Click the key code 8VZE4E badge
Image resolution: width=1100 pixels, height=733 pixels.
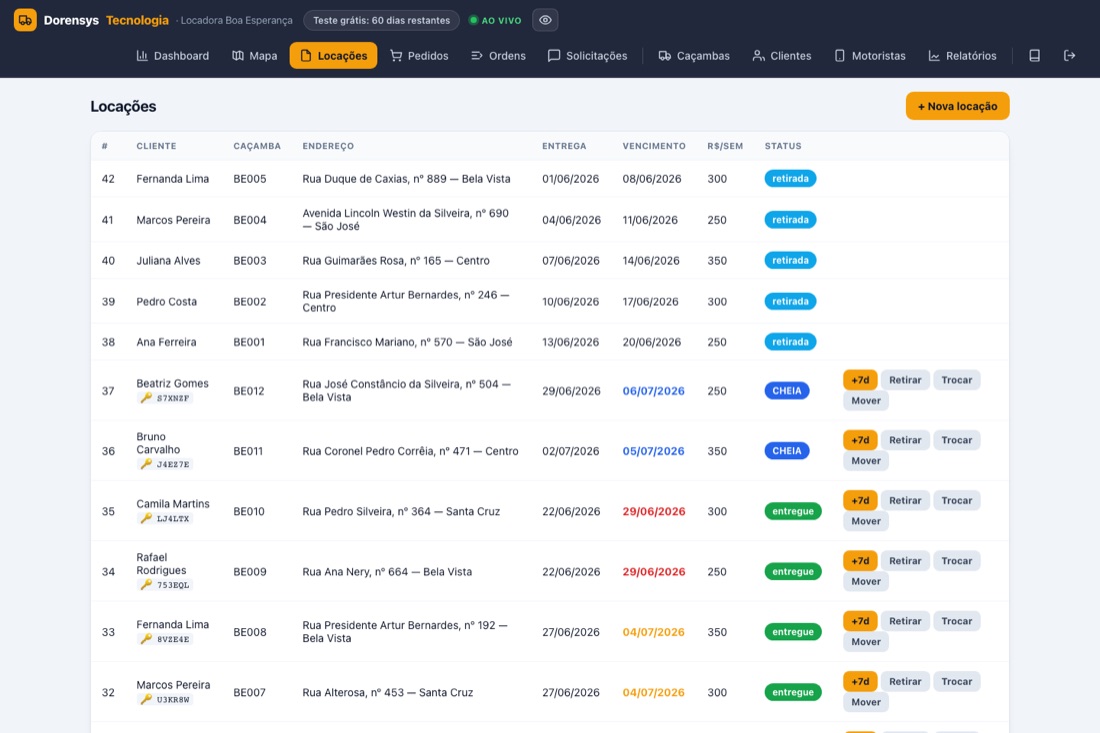click(165, 639)
